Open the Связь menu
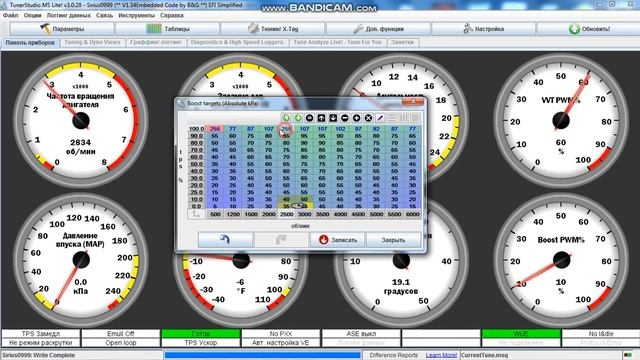The image size is (640, 360). (104, 16)
